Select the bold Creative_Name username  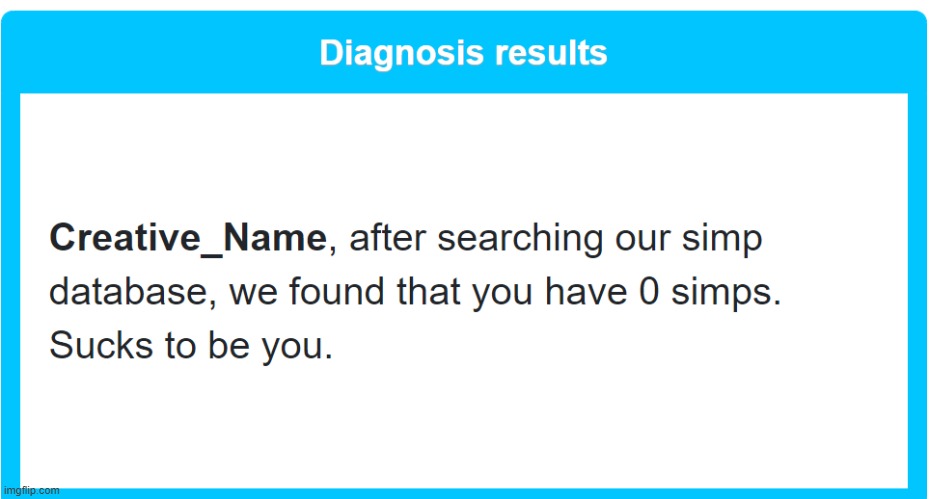pyautogui.click(x=188, y=238)
